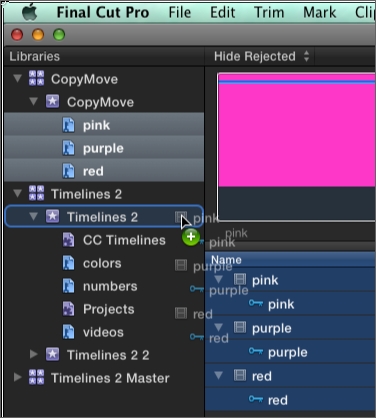Collapse the CopyMove event disclosure triangle

coord(33,102)
